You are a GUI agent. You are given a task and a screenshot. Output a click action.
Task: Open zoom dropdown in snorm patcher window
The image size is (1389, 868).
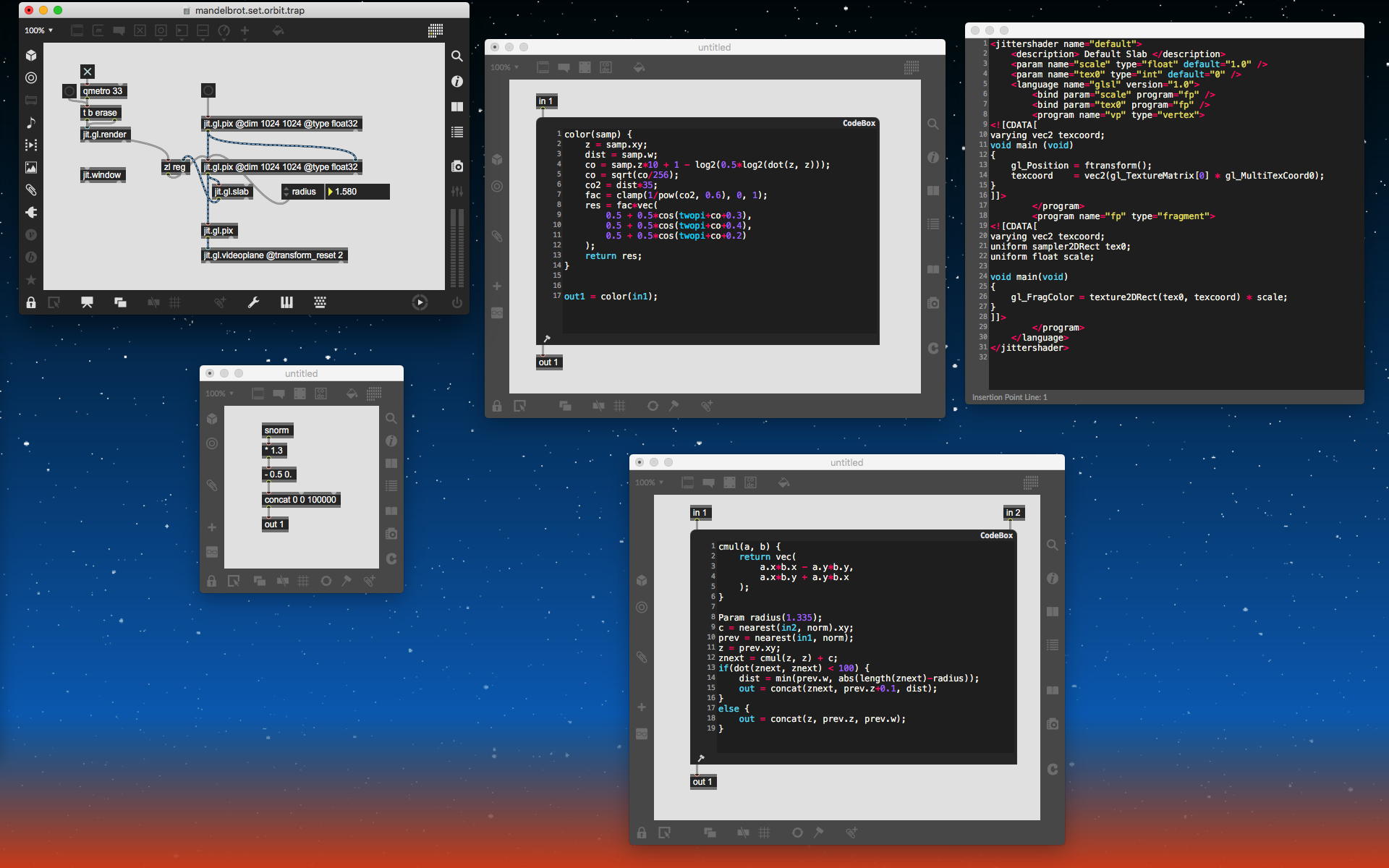point(219,393)
